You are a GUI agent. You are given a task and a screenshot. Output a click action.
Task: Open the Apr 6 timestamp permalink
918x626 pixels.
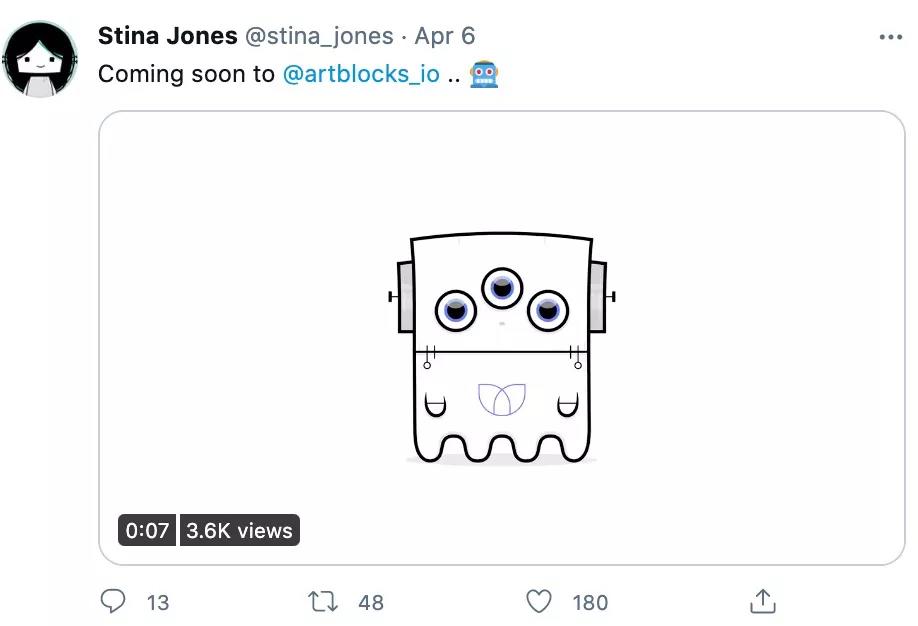tap(444, 36)
